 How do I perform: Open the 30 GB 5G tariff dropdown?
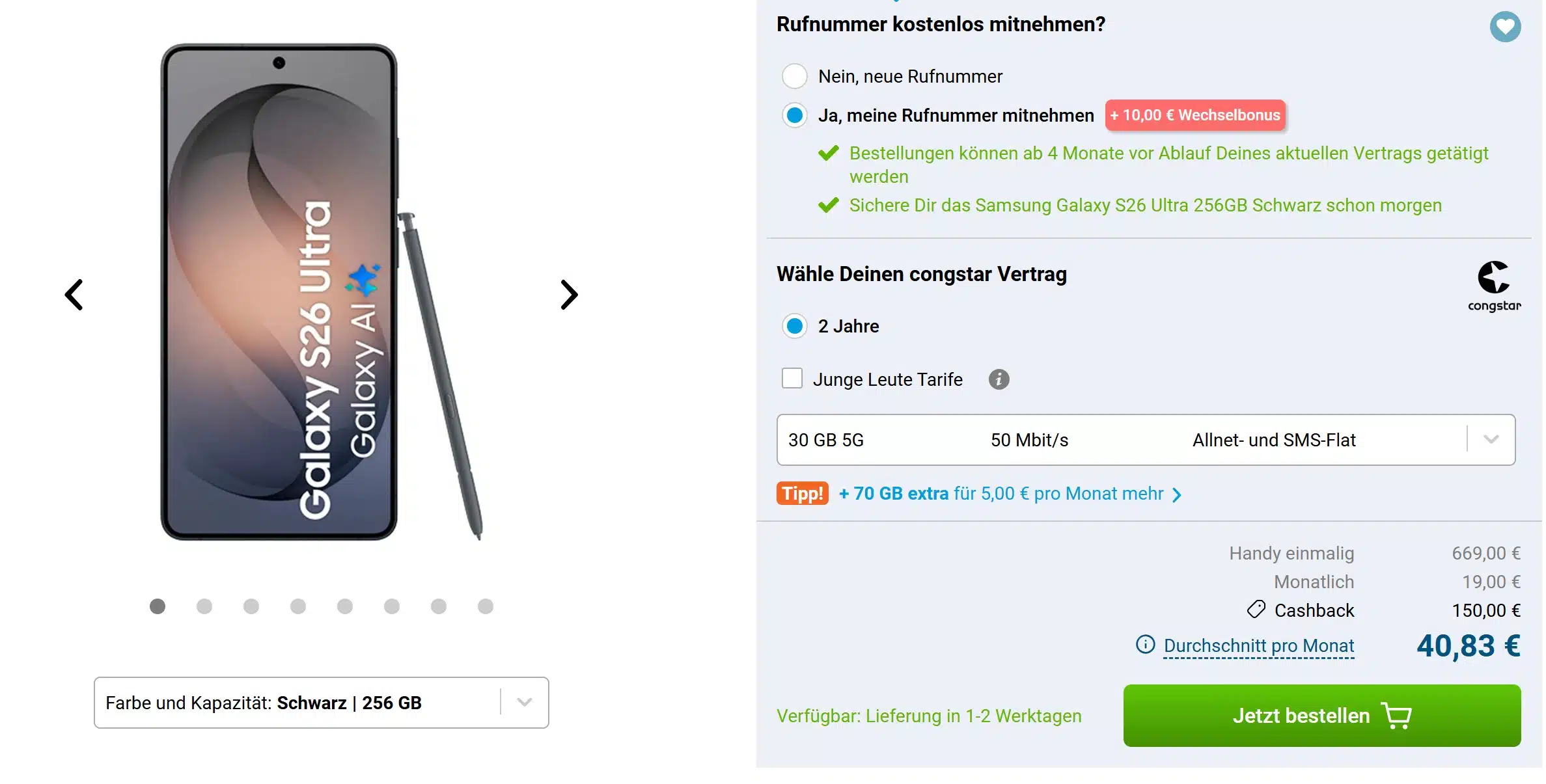point(1491,440)
